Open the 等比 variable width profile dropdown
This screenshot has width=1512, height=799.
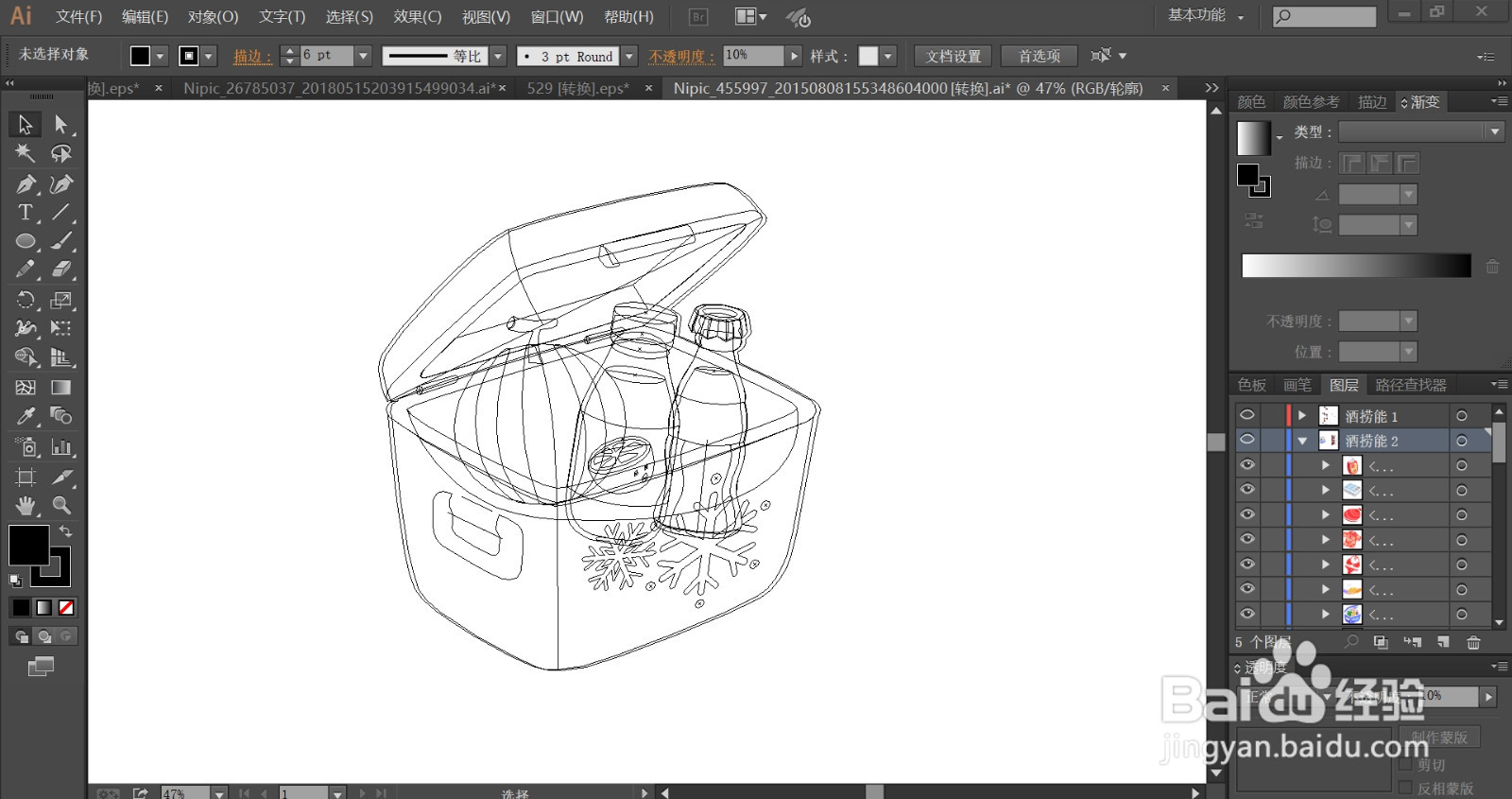click(499, 56)
